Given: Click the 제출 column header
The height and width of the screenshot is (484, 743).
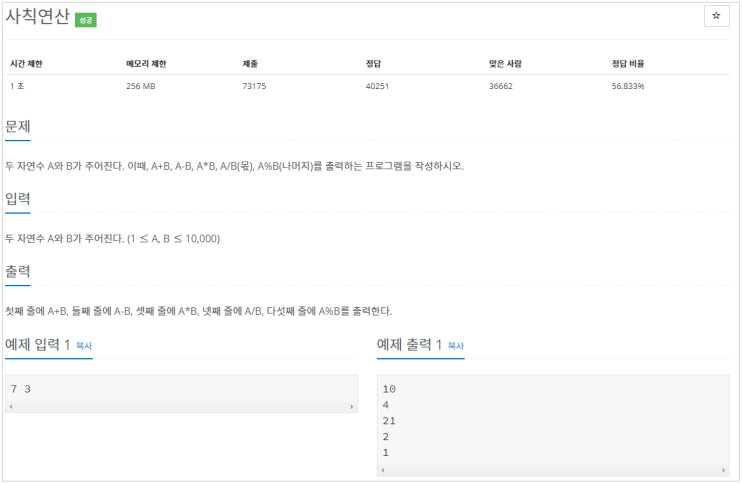Looking at the screenshot, I should click(x=250, y=64).
